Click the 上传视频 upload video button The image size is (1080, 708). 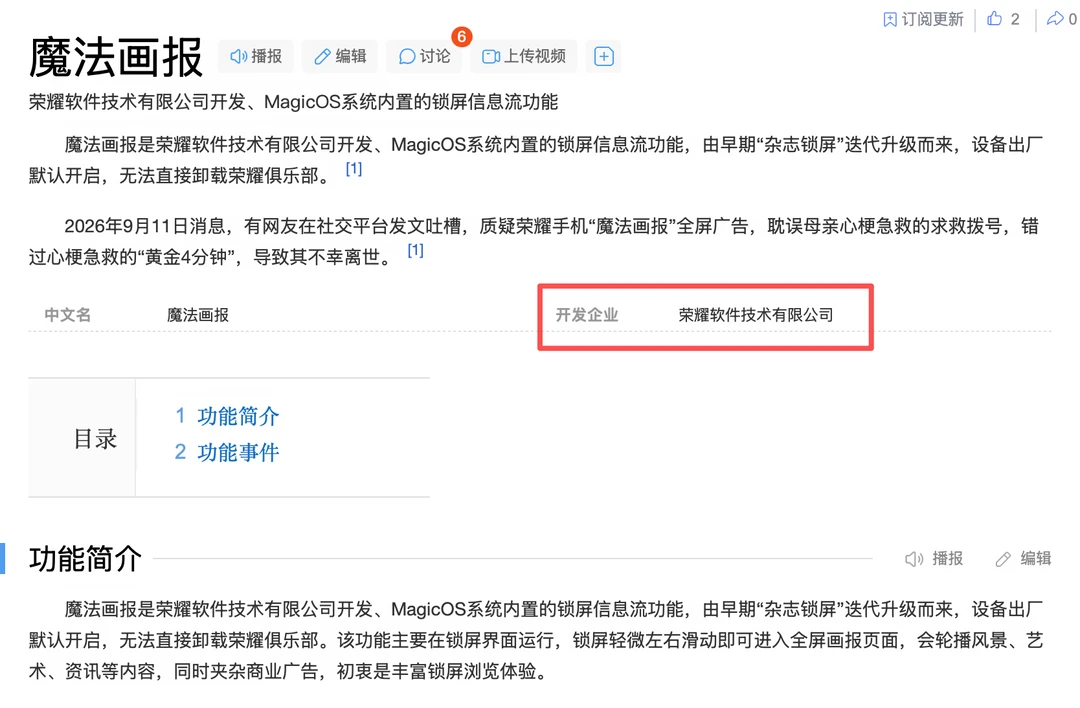tap(524, 56)
